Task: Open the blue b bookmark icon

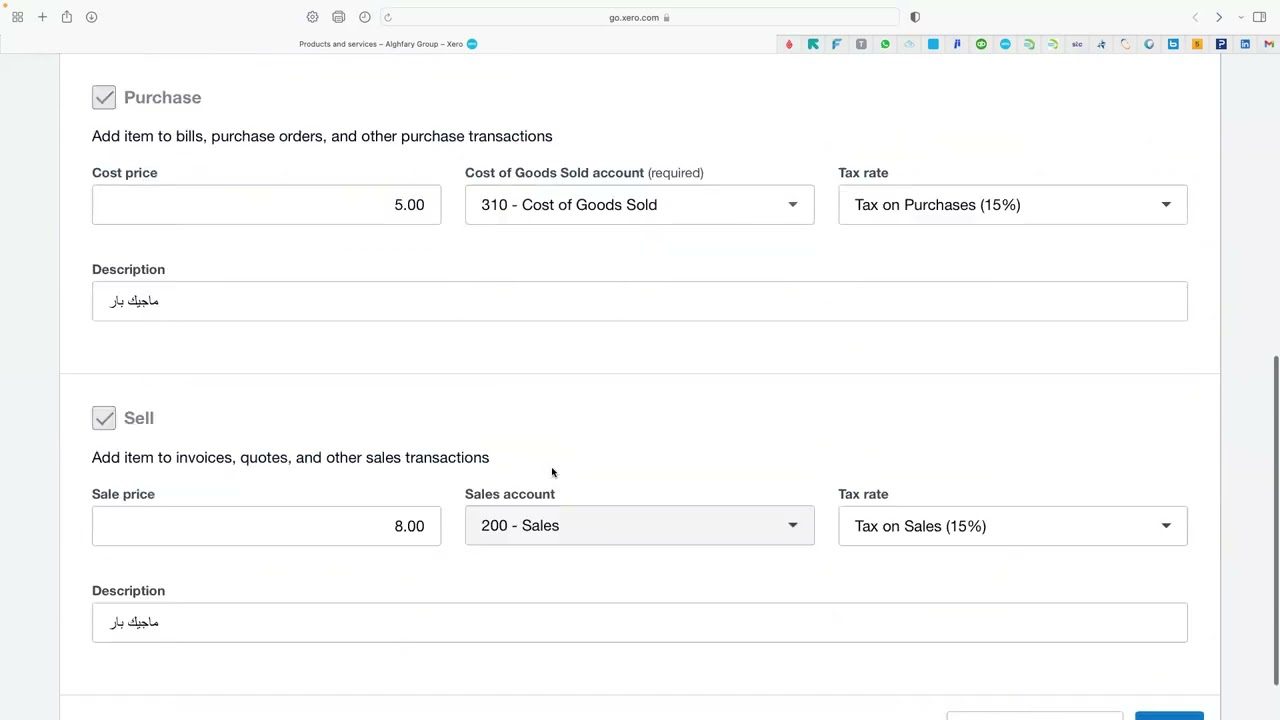Action: 1173,44
